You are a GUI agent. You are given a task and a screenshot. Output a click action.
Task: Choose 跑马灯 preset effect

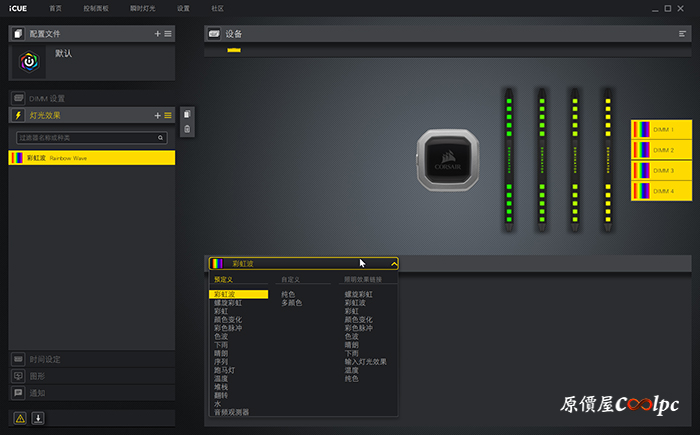click(224, 370)
